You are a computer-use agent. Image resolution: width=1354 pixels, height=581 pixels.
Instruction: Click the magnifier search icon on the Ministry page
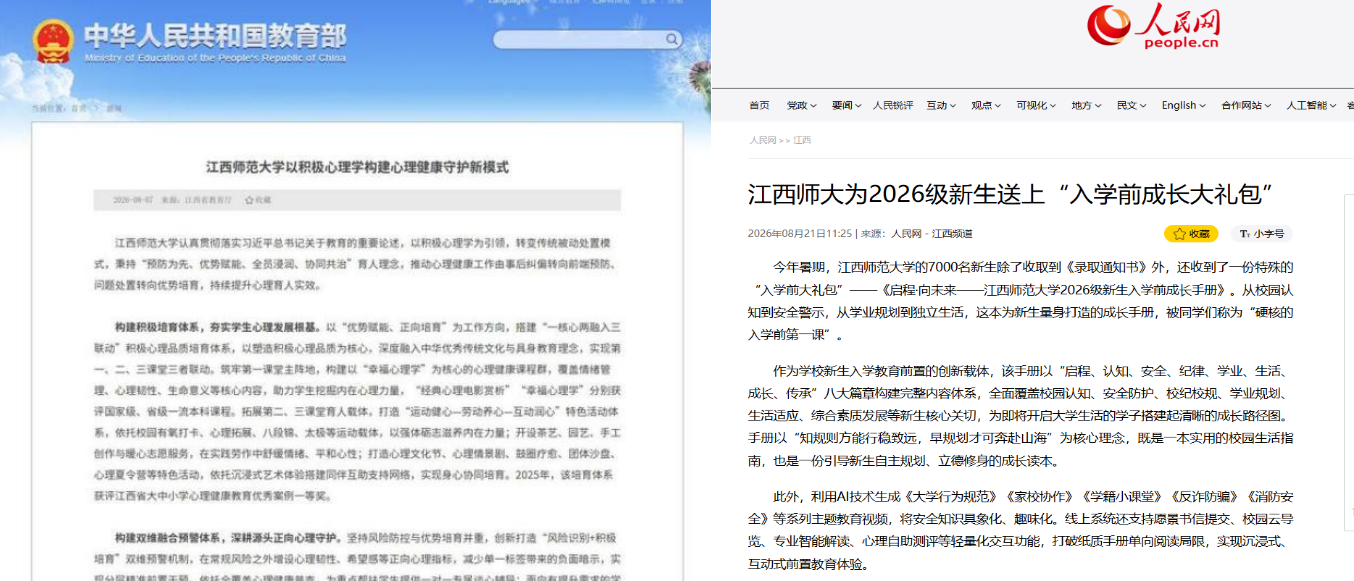tap(671, 40)
